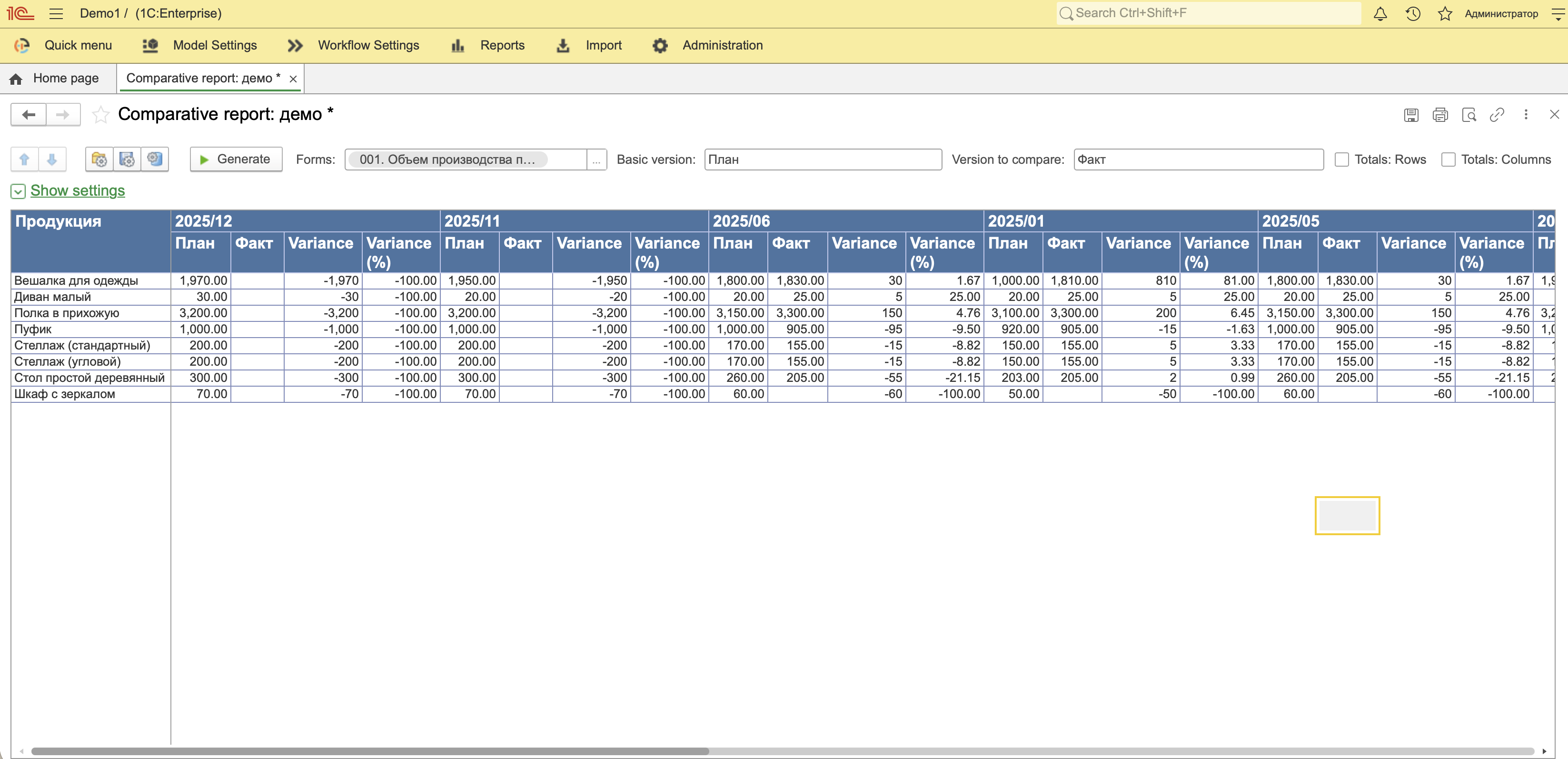Open Workflow Settings section
This screenshot has height=759, width=1568.
pos(353,46)
